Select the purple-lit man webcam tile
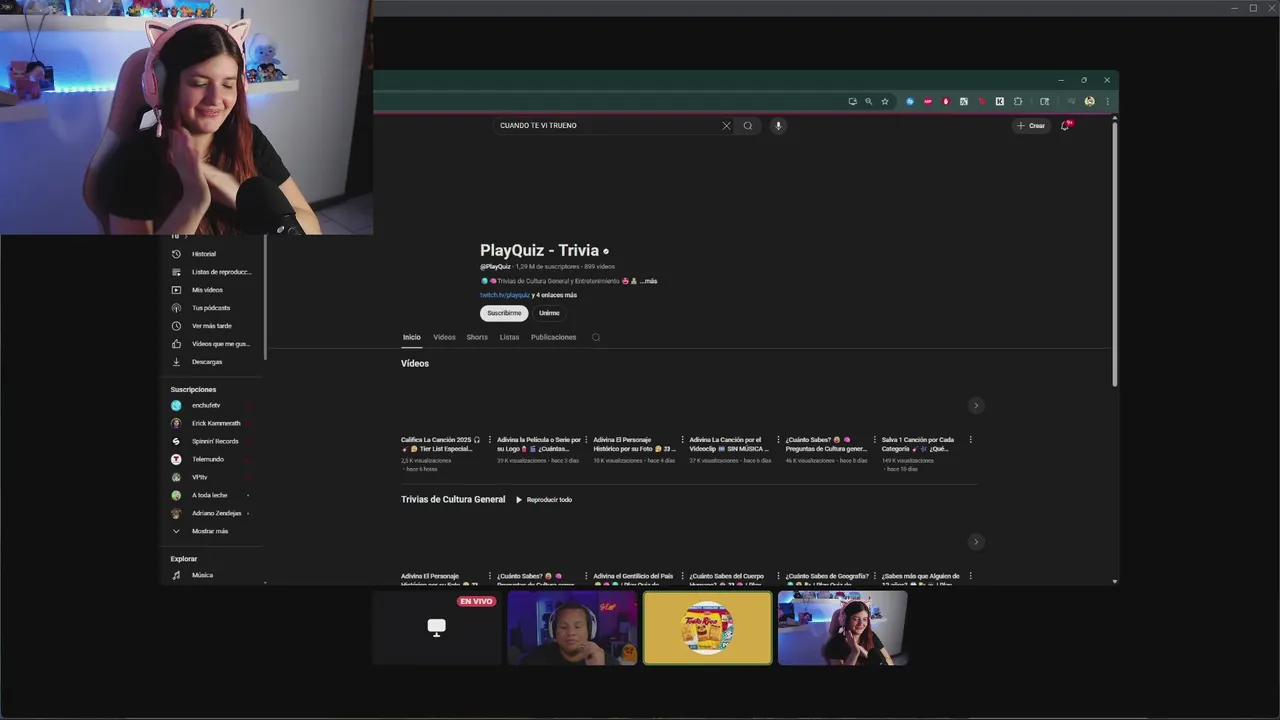The height and width of the screenshot is (720, 1280). [572, 628]
